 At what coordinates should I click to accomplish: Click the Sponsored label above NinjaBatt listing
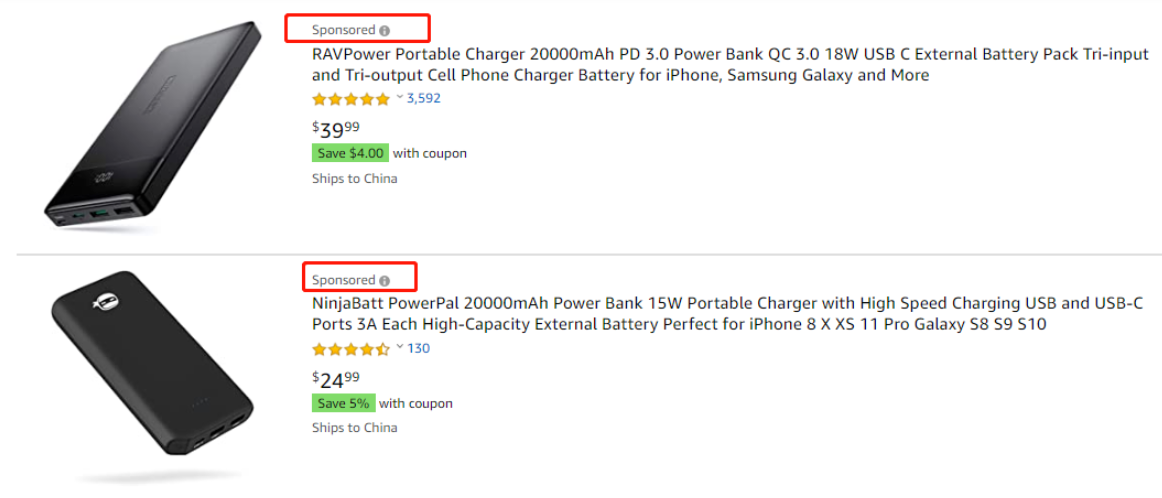coord(343,280)
